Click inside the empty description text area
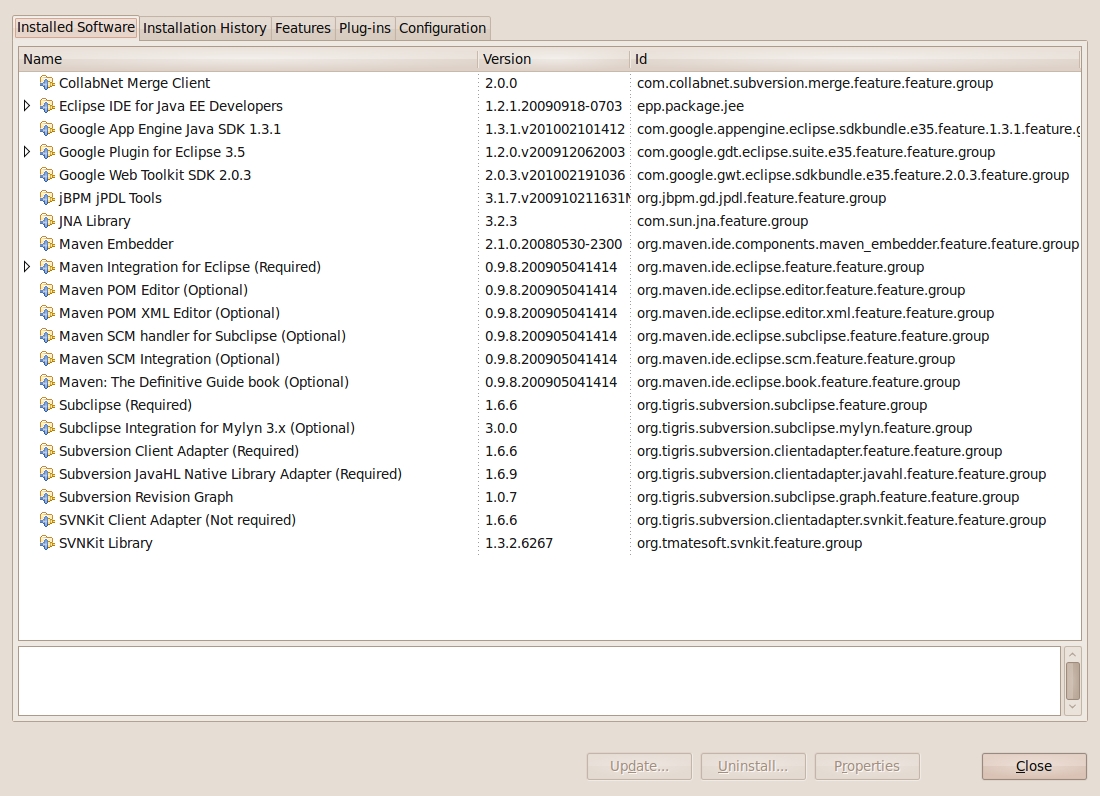Image resolution: width=1100 pixels, height=796 pixels. [x=539, y=681]
